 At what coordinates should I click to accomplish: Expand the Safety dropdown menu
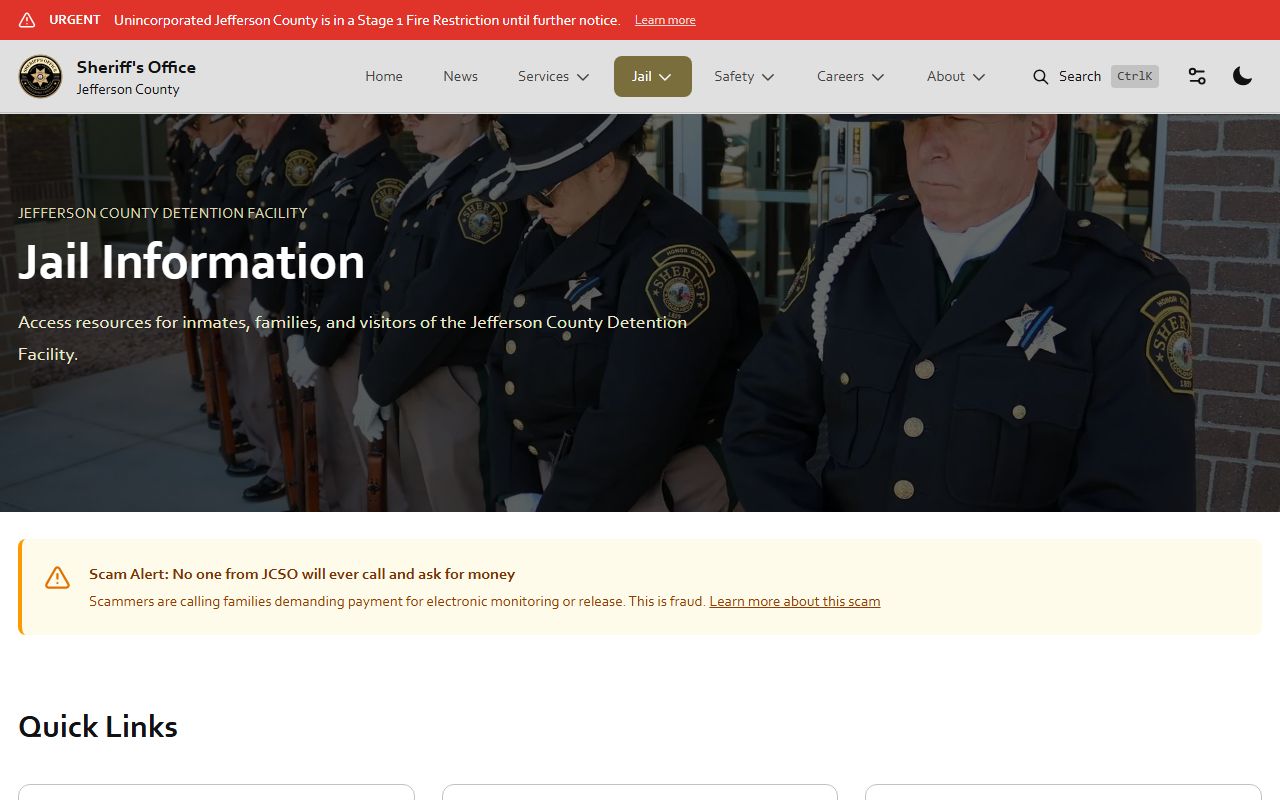744,77
